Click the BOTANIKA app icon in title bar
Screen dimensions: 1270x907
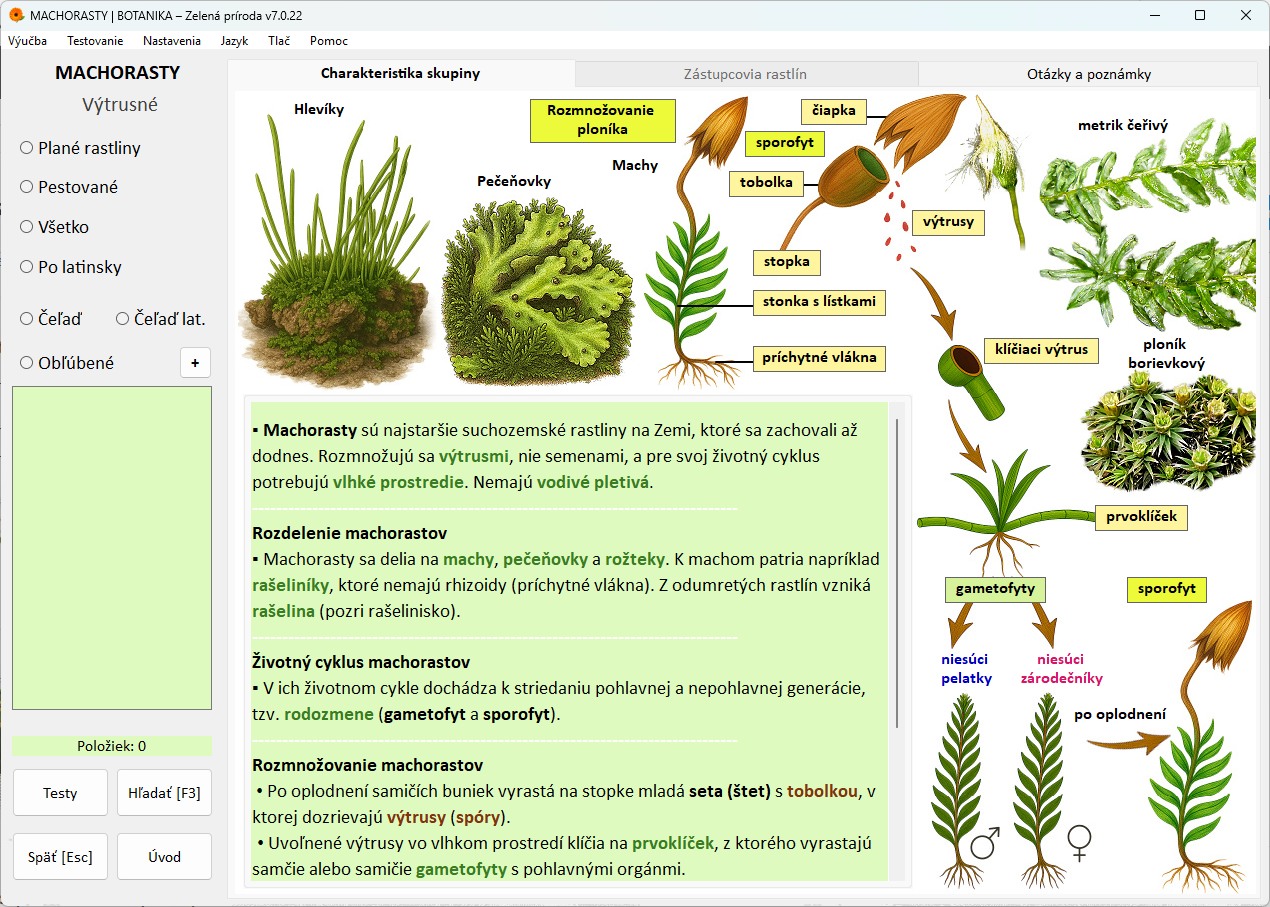pyautogui.click(x=16, y=15)
